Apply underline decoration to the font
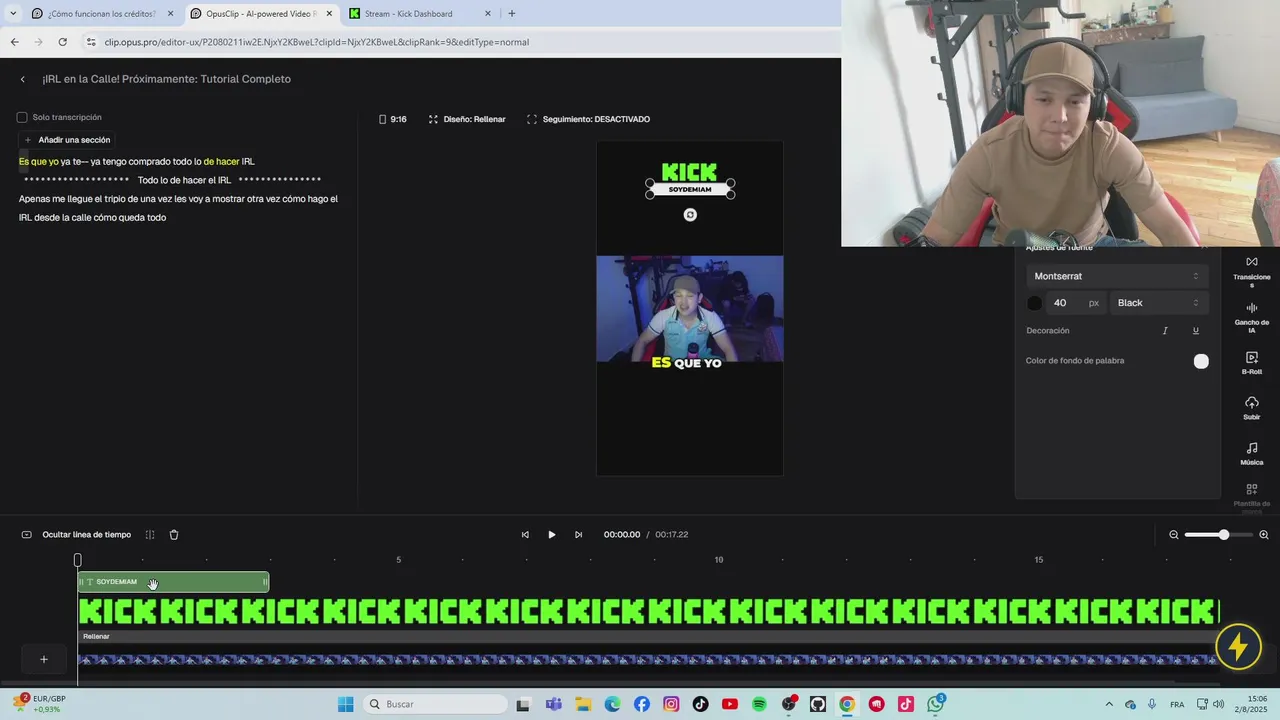Image resolution: width=1280 pixels, height=720 pixels. click(1195, 331)
